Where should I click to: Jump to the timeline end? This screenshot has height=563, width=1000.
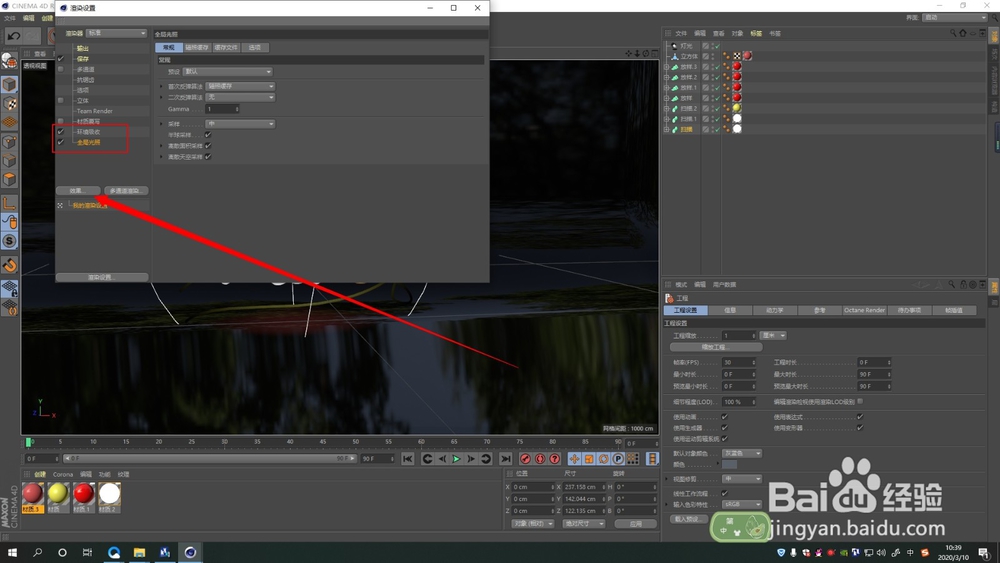click(506, 458)
